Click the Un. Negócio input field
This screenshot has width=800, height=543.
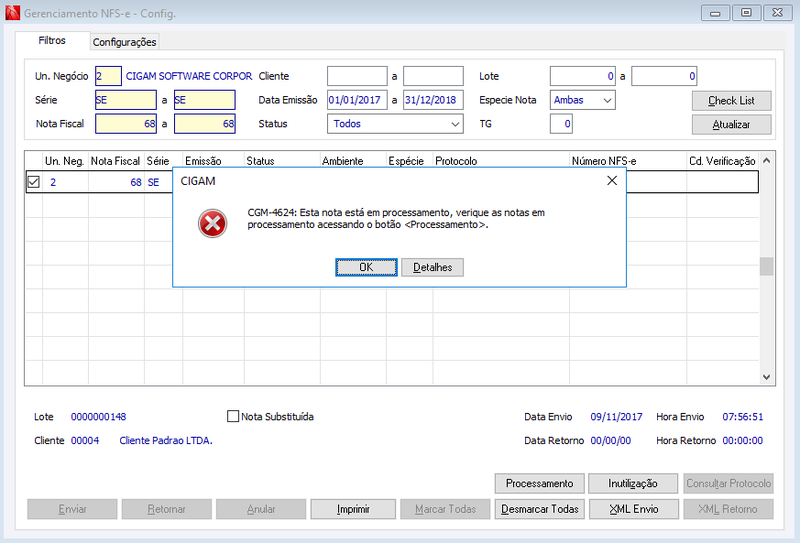coord(108,76)
